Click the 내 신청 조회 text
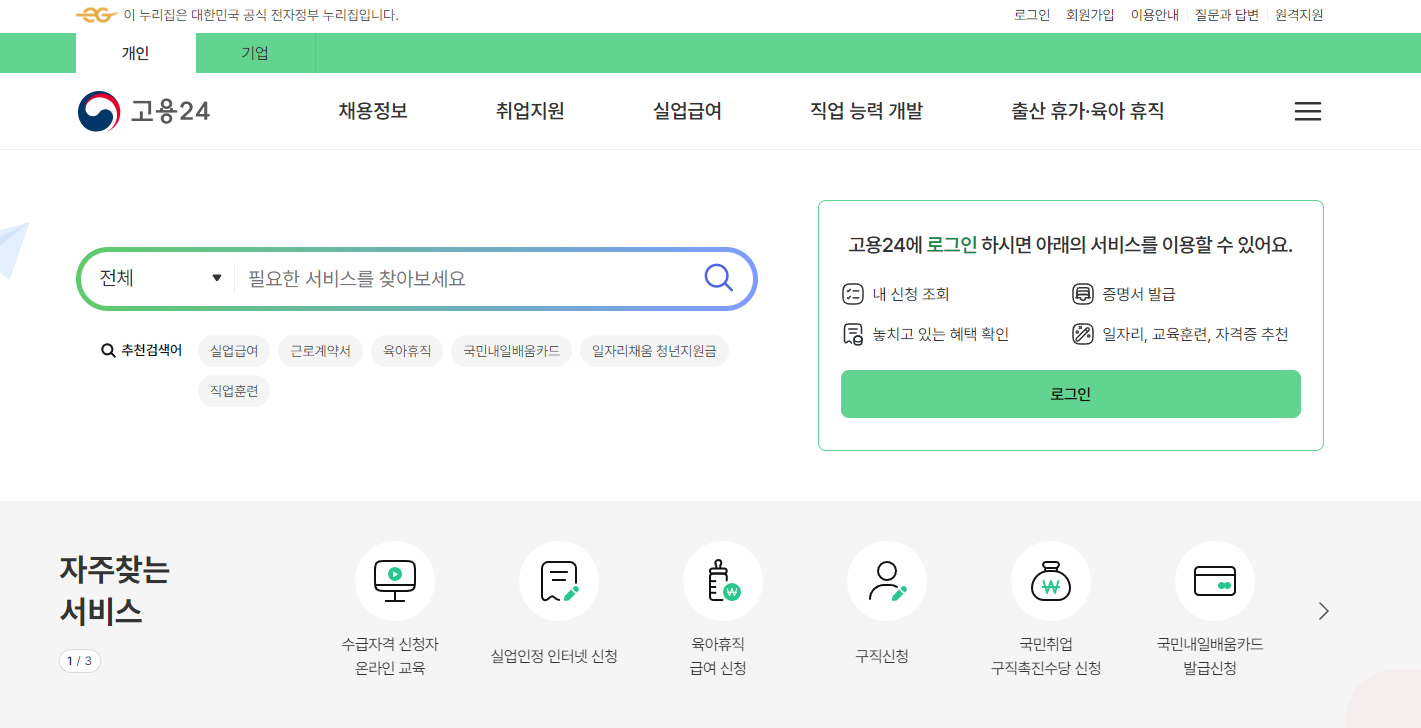 tap(910, 294)
